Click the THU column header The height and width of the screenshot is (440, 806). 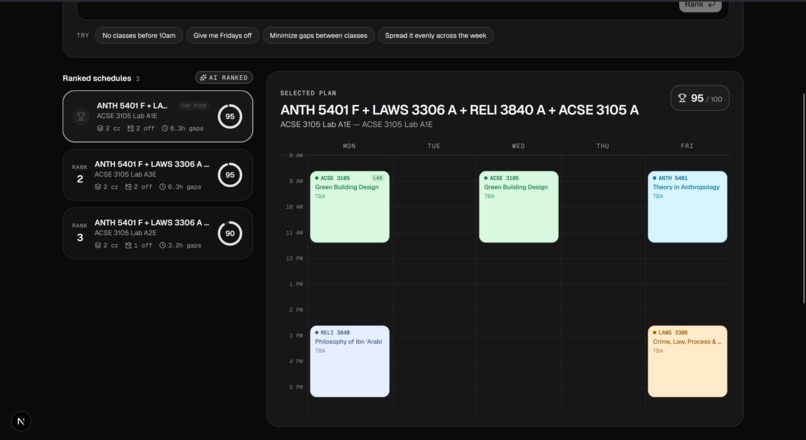click(x=602, y=146)
